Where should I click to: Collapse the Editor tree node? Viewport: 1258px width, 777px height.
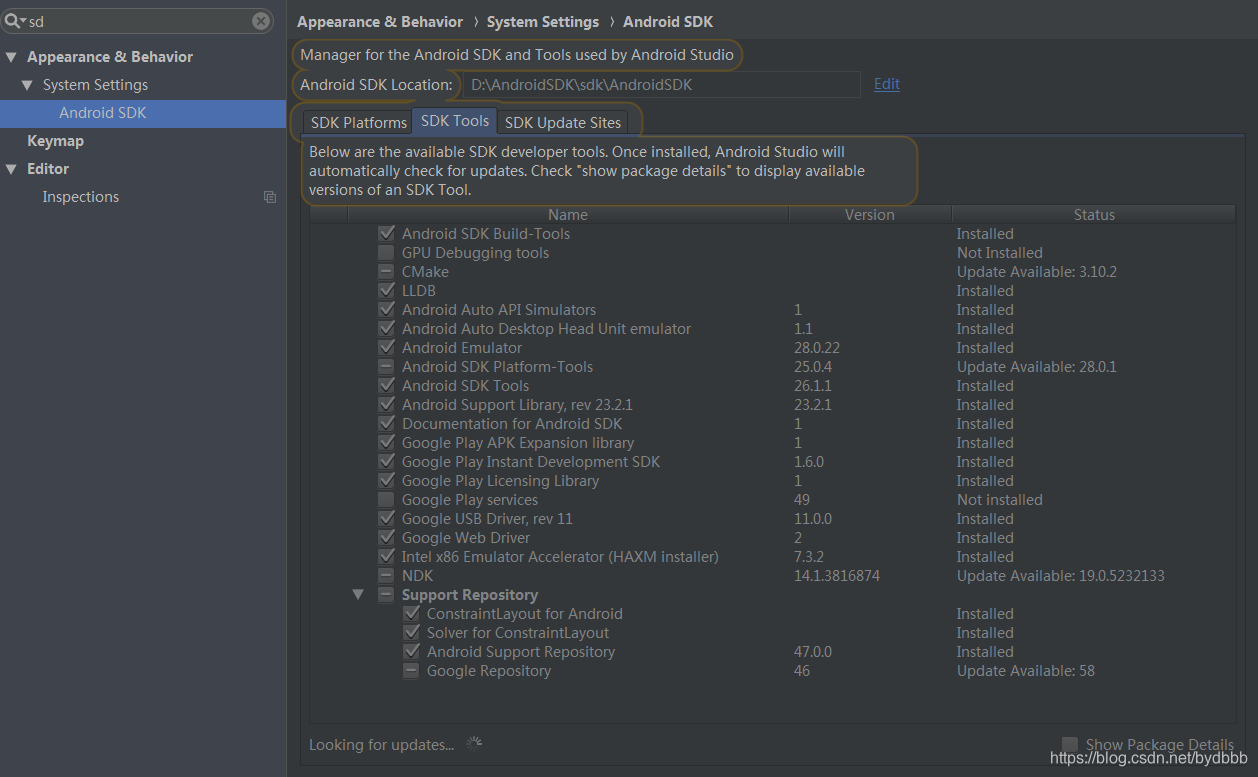tap(11, 169)
